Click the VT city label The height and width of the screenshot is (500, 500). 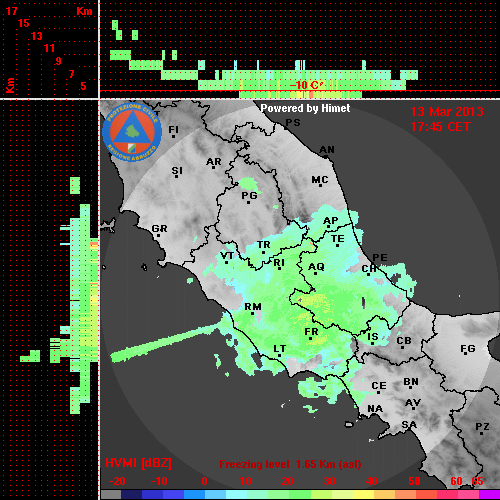pyautogui.click(x=227, y=256)
